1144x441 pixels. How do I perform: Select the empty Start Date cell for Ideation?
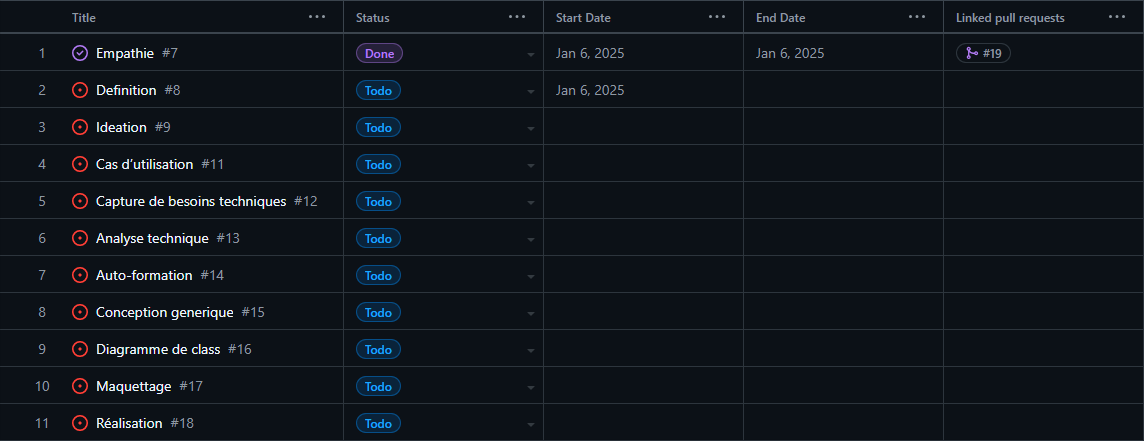click(x=644, y=127)
